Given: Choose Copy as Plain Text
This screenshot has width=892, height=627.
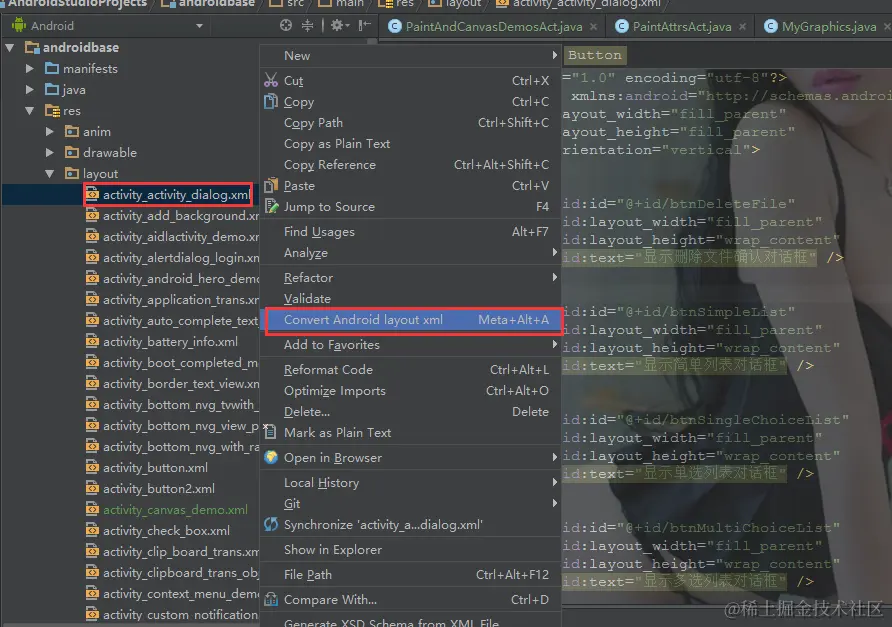Looking at the screenshot, I should (x=411, y=144).
